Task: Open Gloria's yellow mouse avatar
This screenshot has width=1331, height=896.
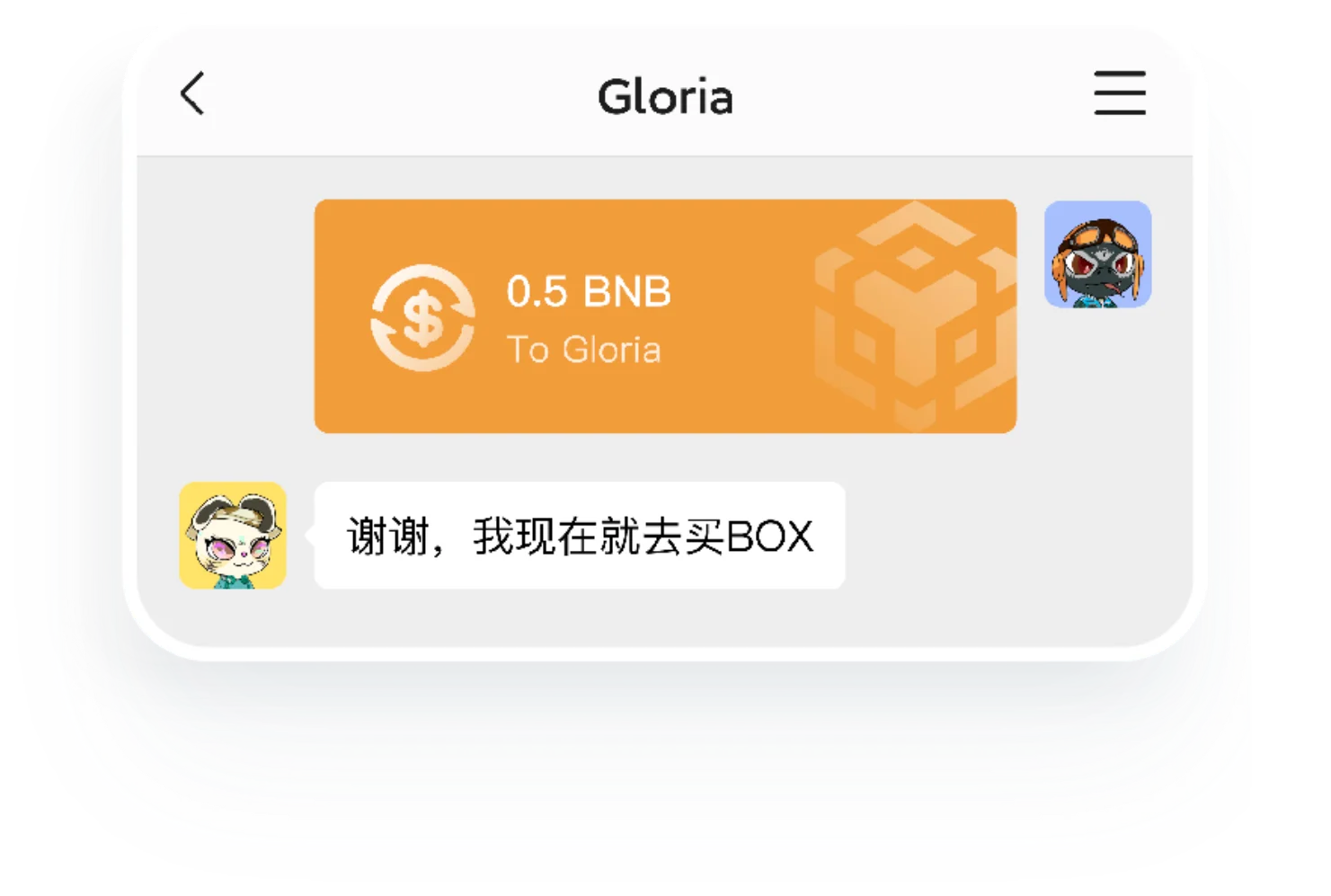Action: coord(233,536)
